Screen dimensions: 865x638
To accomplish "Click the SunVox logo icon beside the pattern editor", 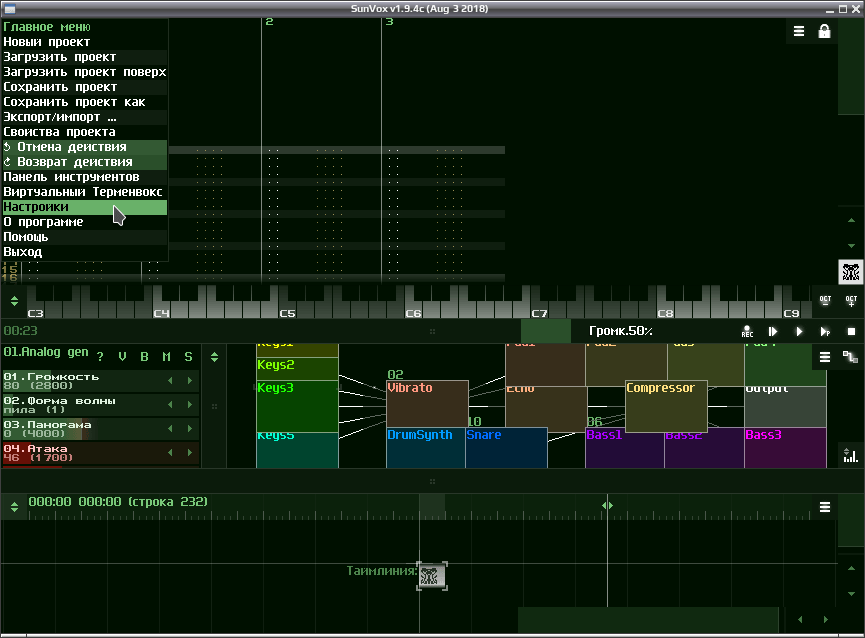I will tap(851, 272).
